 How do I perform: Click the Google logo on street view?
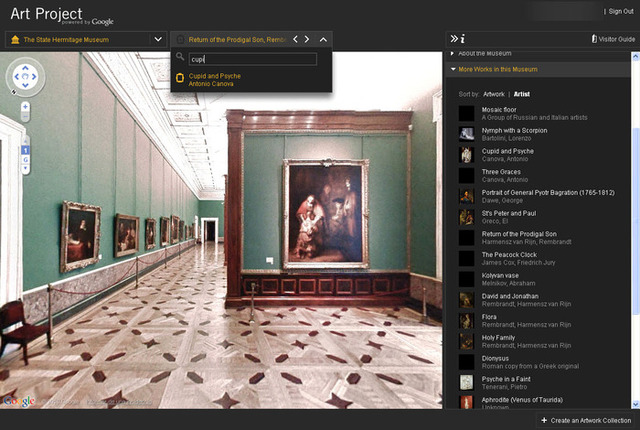[x=19, y=401]
